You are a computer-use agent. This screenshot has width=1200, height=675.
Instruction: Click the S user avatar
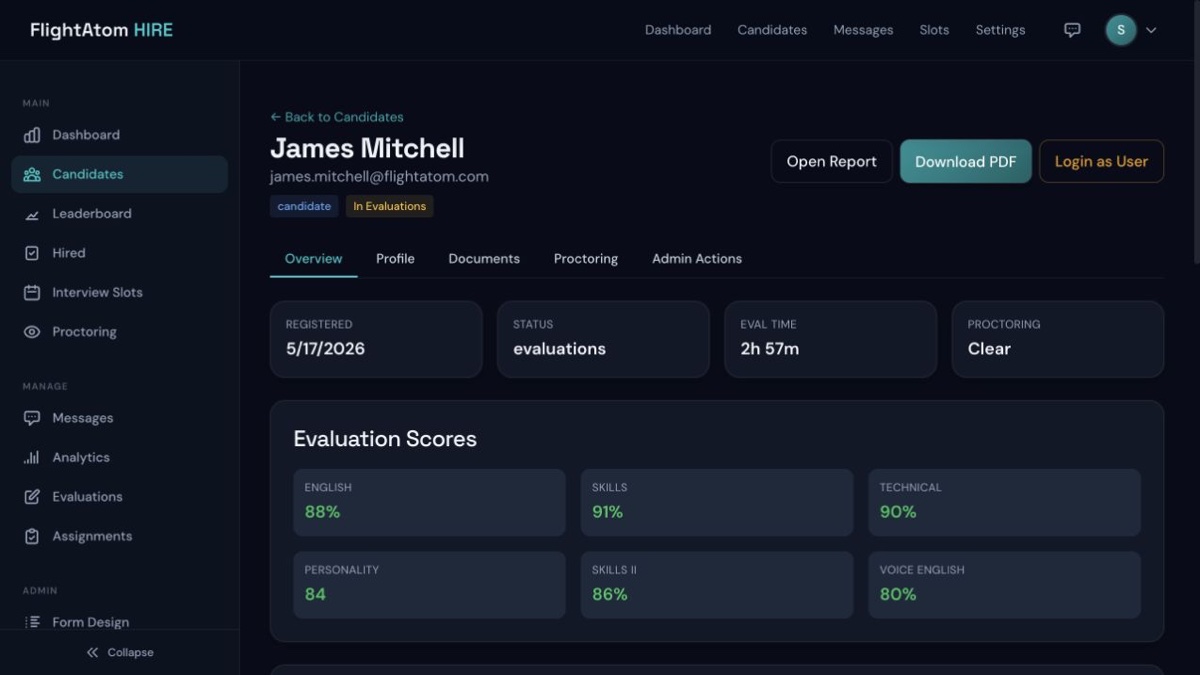[1121, 30]
